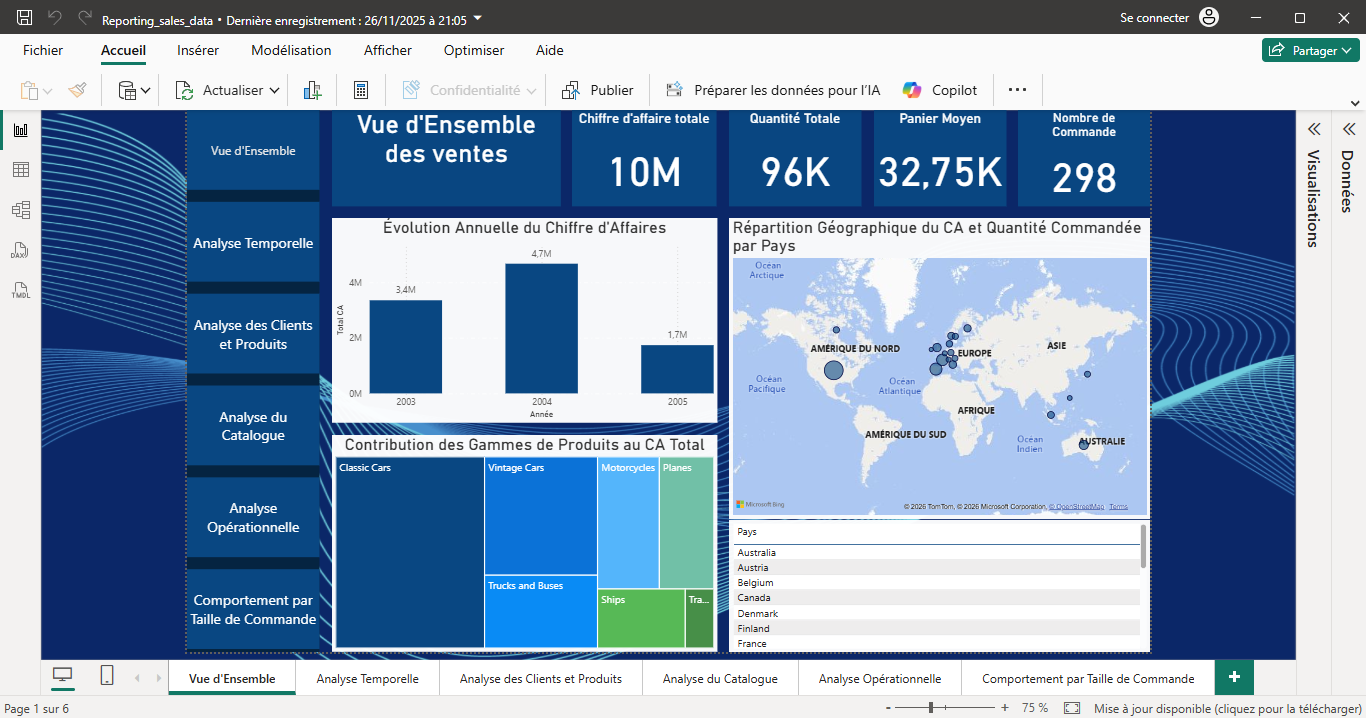Select Vintage Cars block in treemap

click(x=541, y=516)
